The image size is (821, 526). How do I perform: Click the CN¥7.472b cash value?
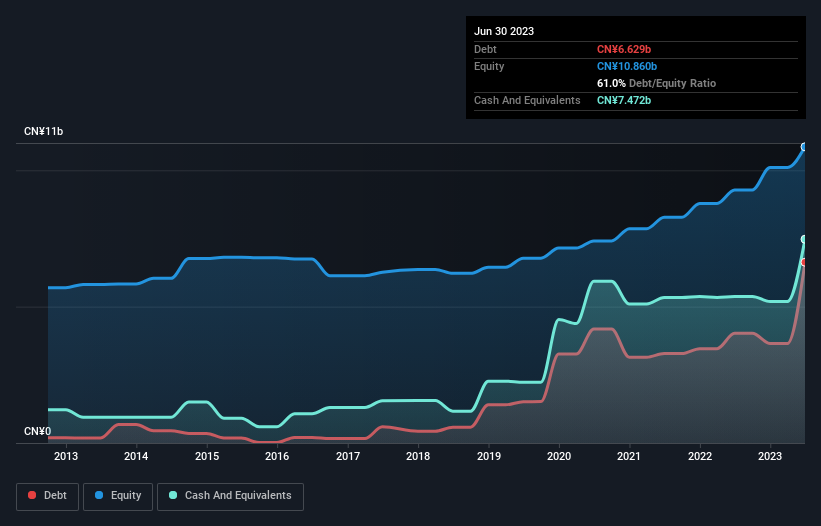point(624,100)
